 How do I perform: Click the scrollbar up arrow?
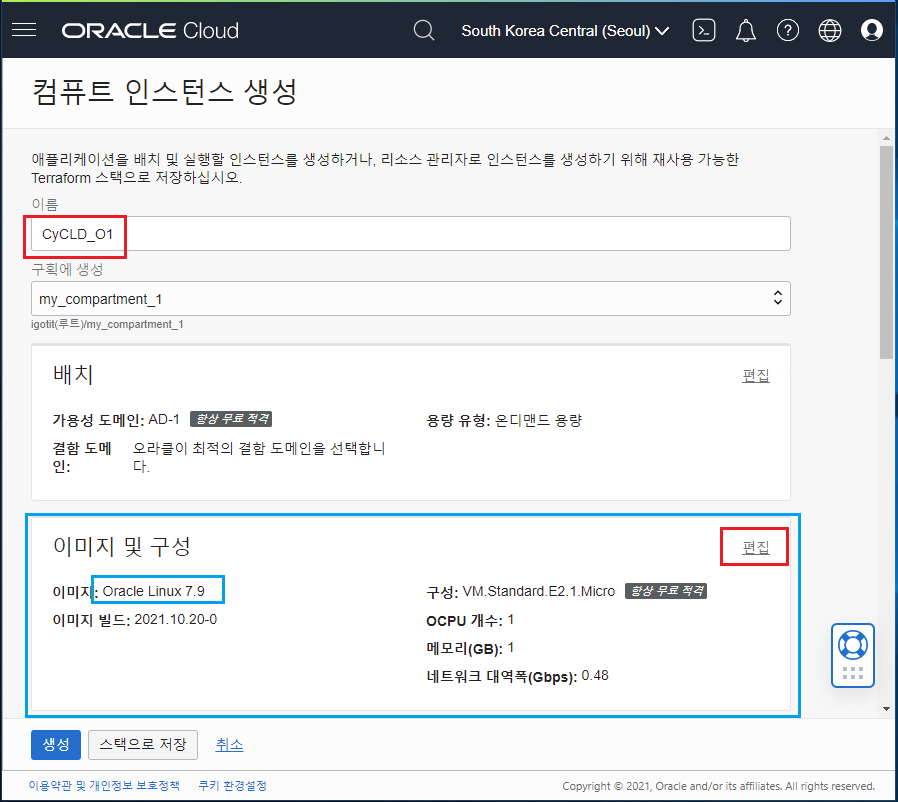886,138
